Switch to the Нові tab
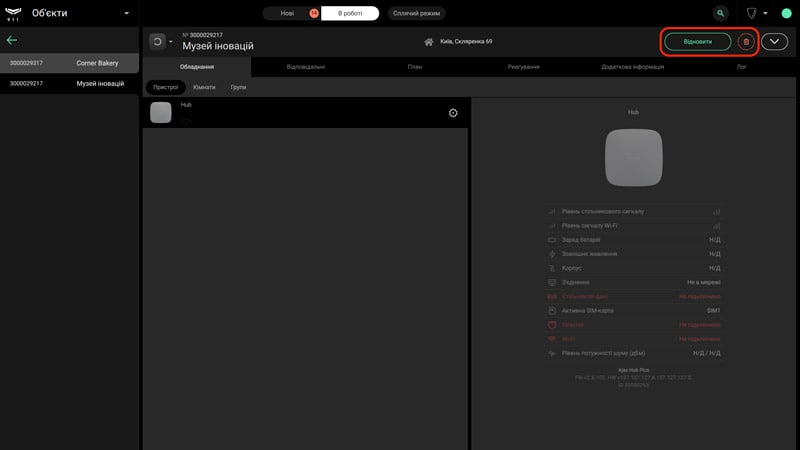The height and width of the screenshot is (450, 800). point(287,13)
